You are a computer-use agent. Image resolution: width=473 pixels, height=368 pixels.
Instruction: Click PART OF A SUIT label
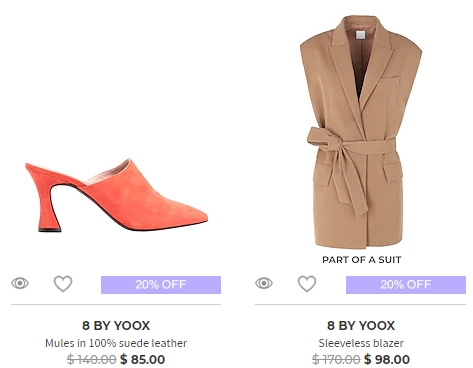[x=362, y=260]
